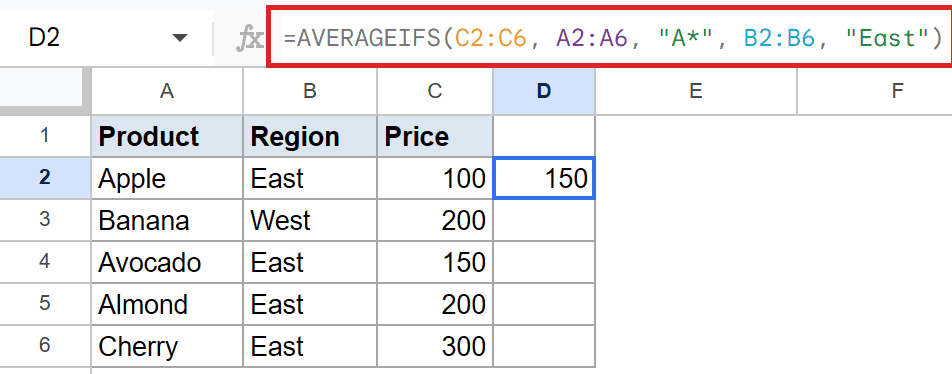
Task: Click the select-all corner box
Action: 45,91
